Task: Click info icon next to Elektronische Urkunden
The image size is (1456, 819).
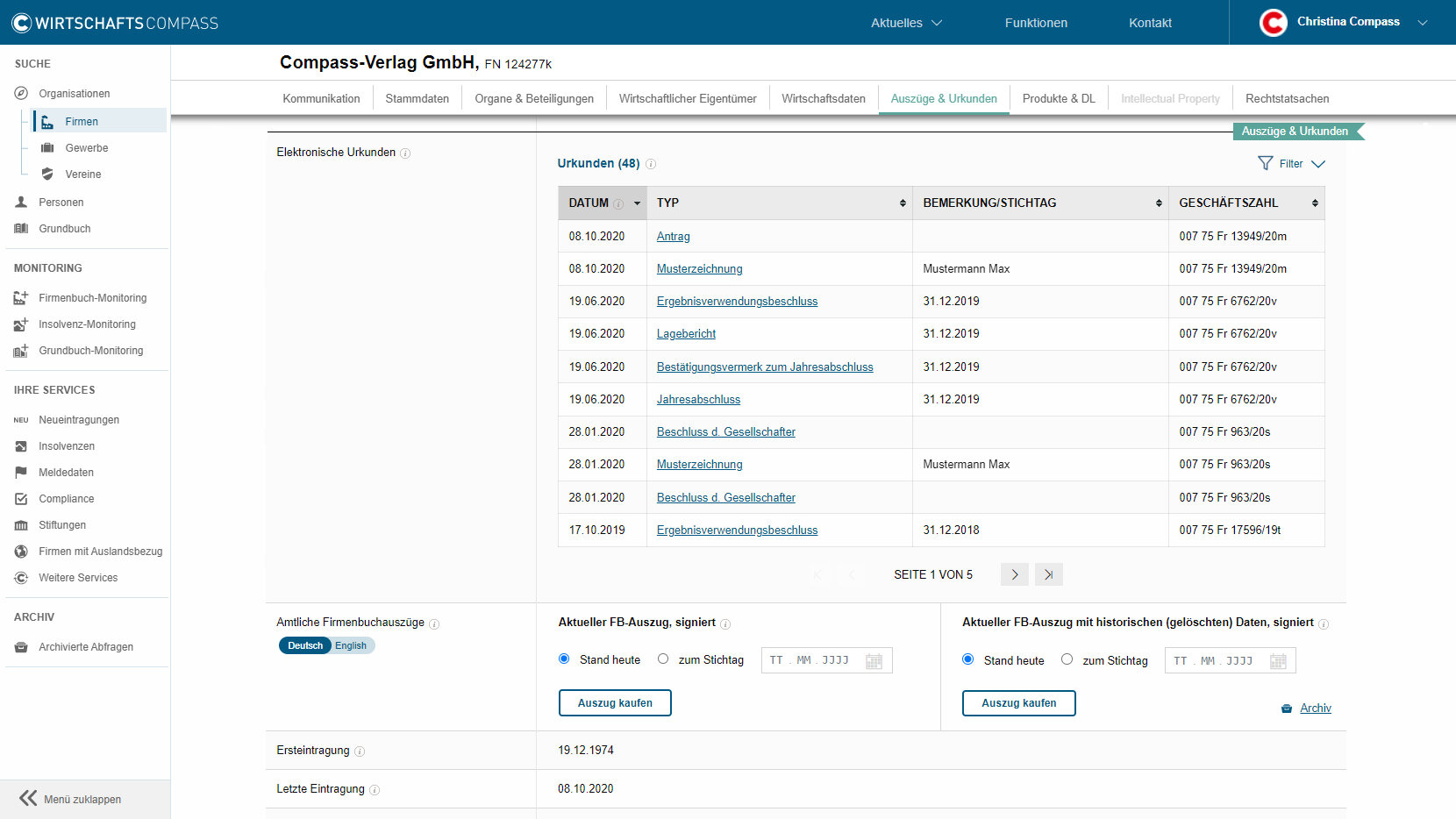Action: (405, 153)
